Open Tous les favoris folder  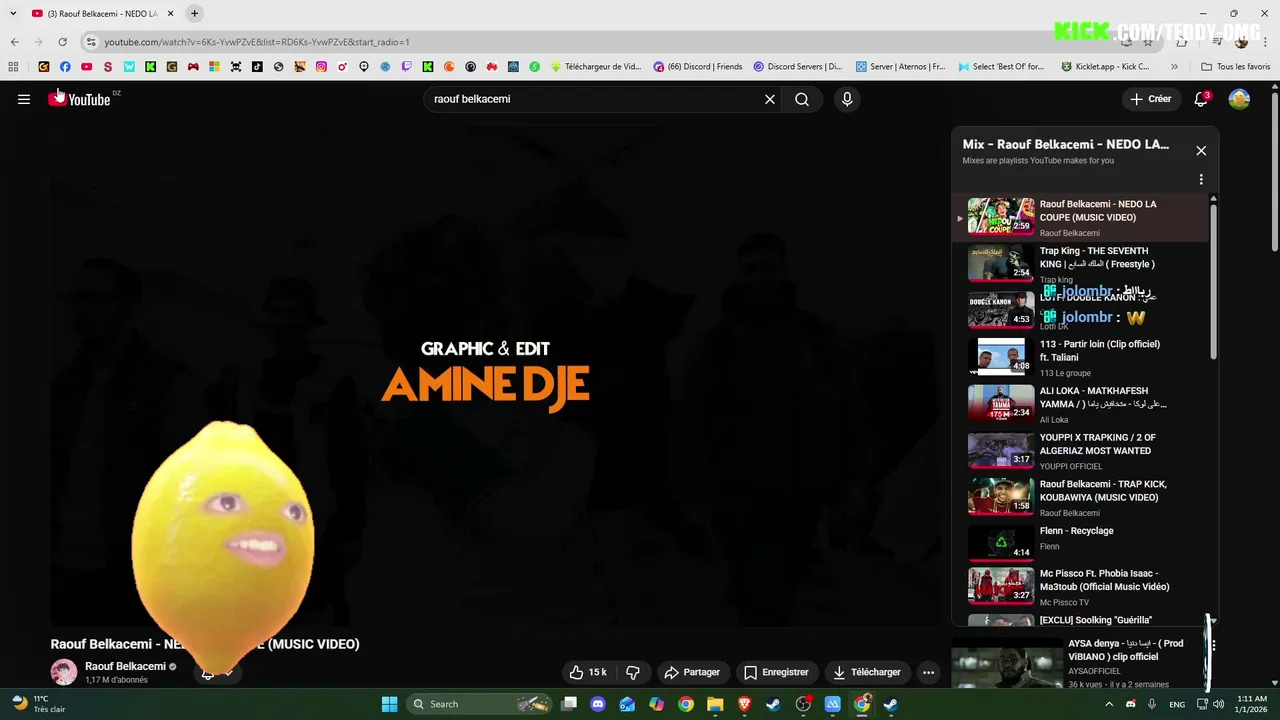[x=1236, y=67]
